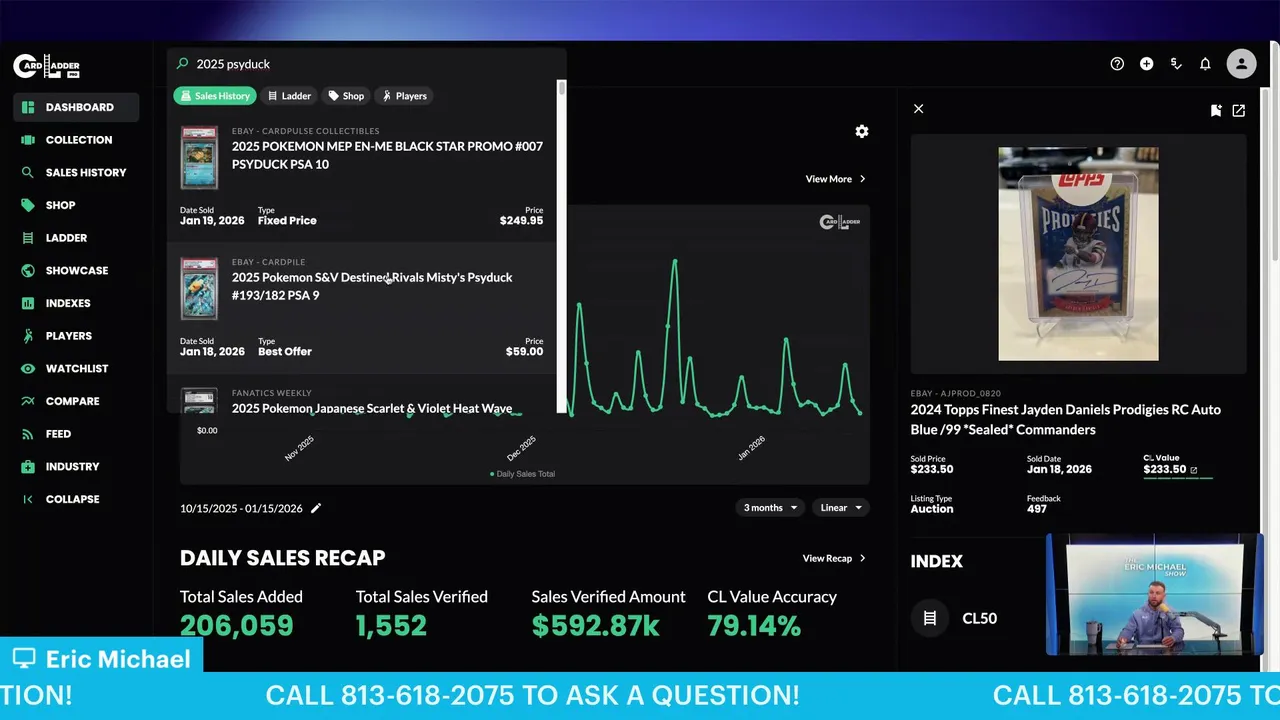Click the Indexes sidebar icon
Viewport: 1280px width, 720px height.
point(28,303)
